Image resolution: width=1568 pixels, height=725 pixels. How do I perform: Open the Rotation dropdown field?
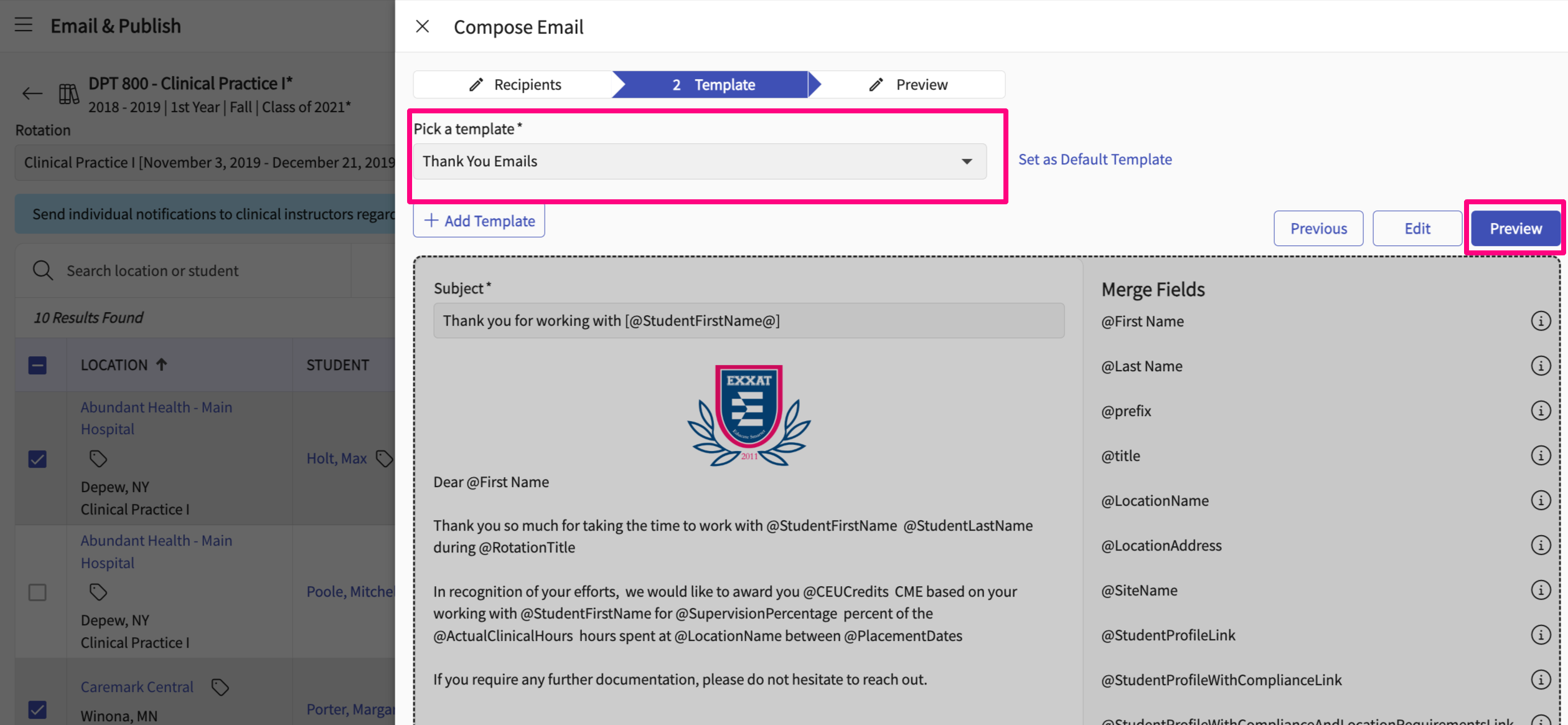click(205, 163)
